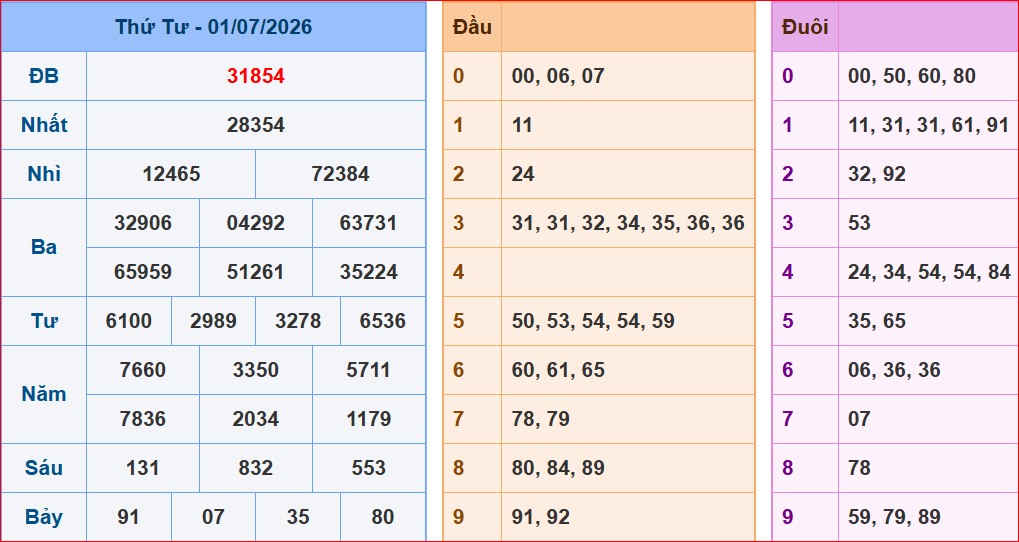This screenshot has width=1019, height=542.
Task: Click Ba prize number 04292
Action: coord(255,223)
